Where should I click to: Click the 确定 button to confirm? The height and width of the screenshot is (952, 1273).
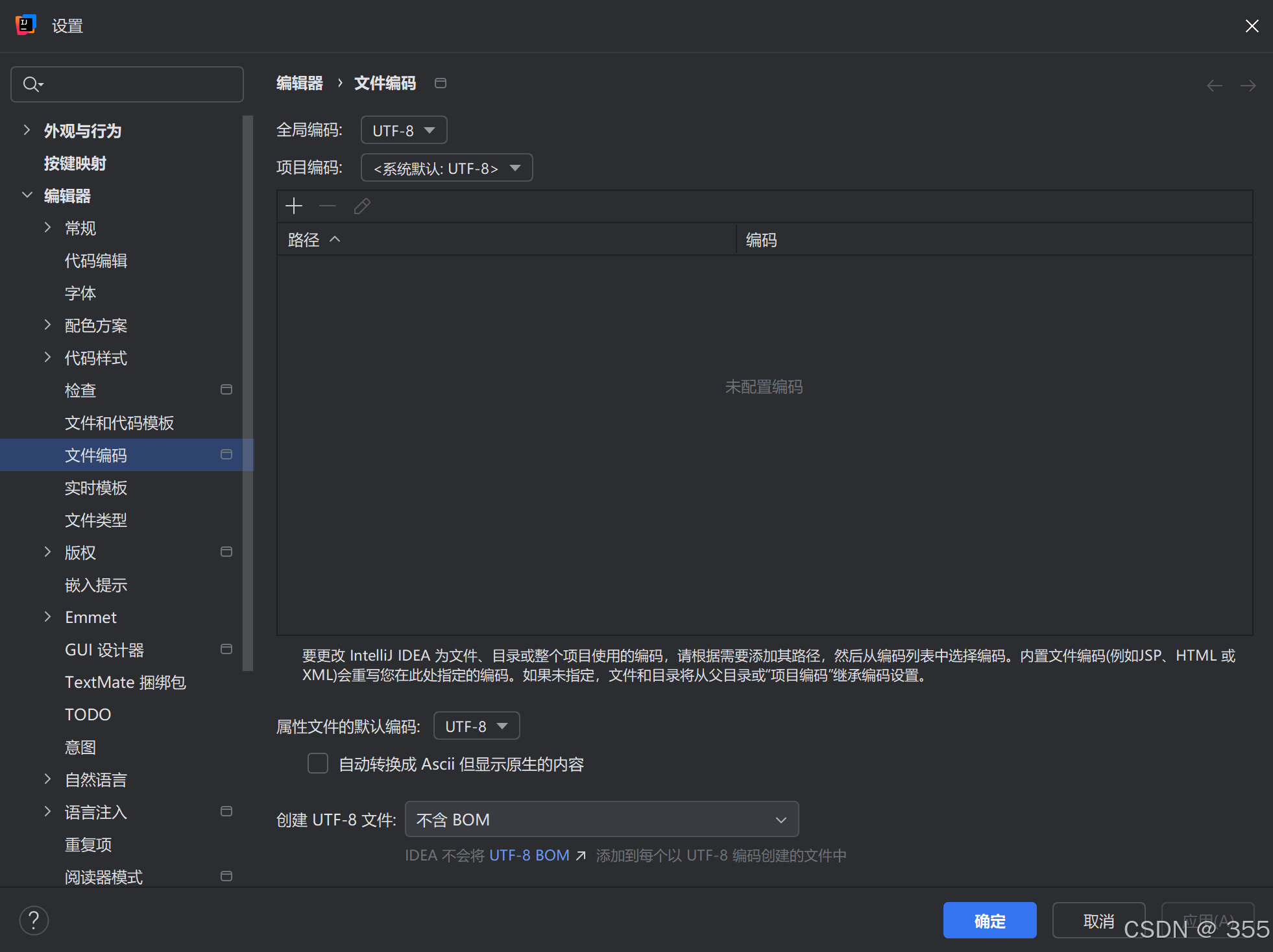pyautogui.click(x=989, y=920)
